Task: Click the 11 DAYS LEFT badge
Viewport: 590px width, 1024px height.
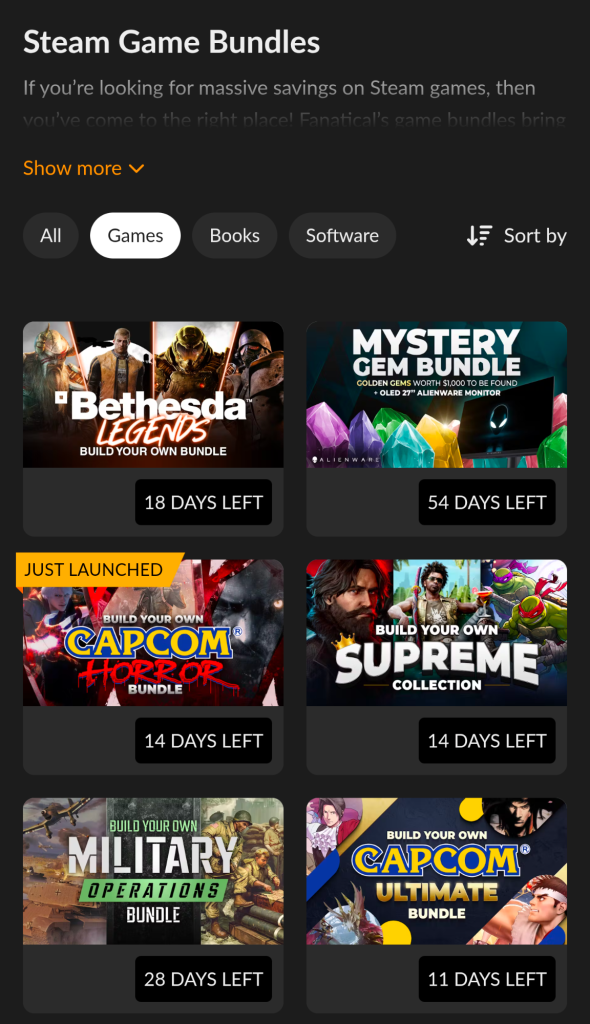Action: 487,979
